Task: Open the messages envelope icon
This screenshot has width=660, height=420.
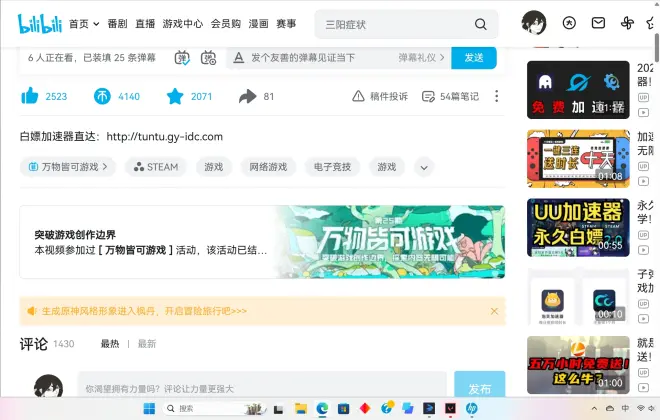Action: pyautogui.click(x=598, y=23)
